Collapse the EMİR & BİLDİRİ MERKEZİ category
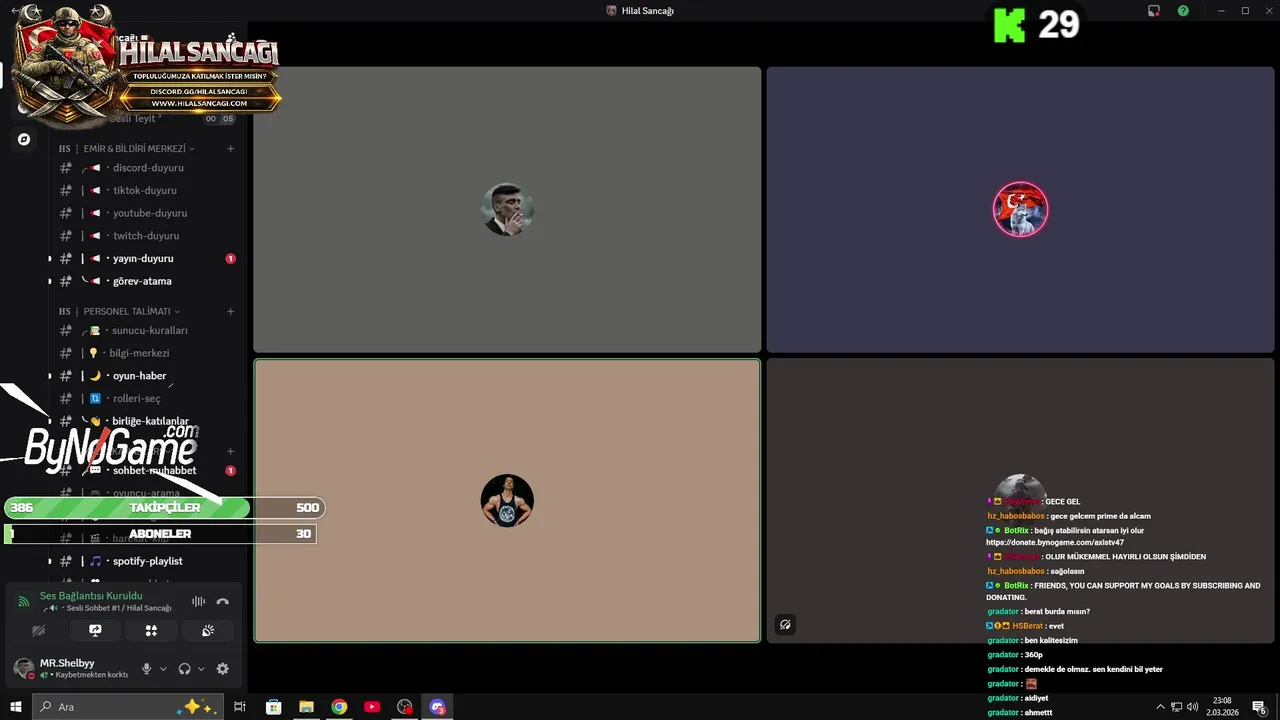1280x720 pixels. point(134,148)
